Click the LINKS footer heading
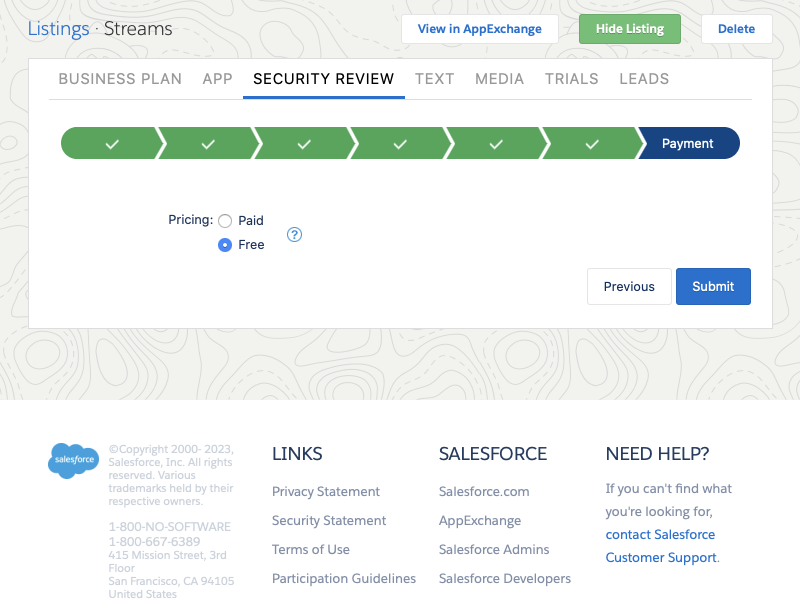 click(297, 454)
